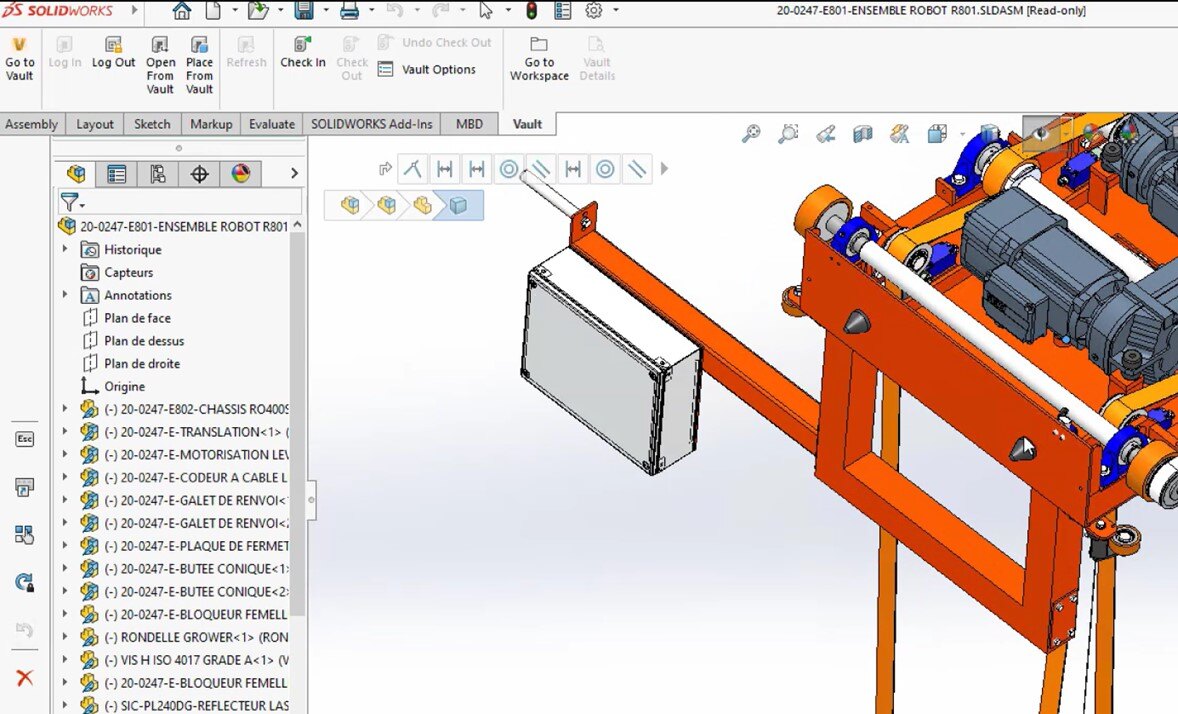Viewport: 1178px width, 714px height.
Task: Select the Edit Appearance paintbrush icon
Action: 899,133
